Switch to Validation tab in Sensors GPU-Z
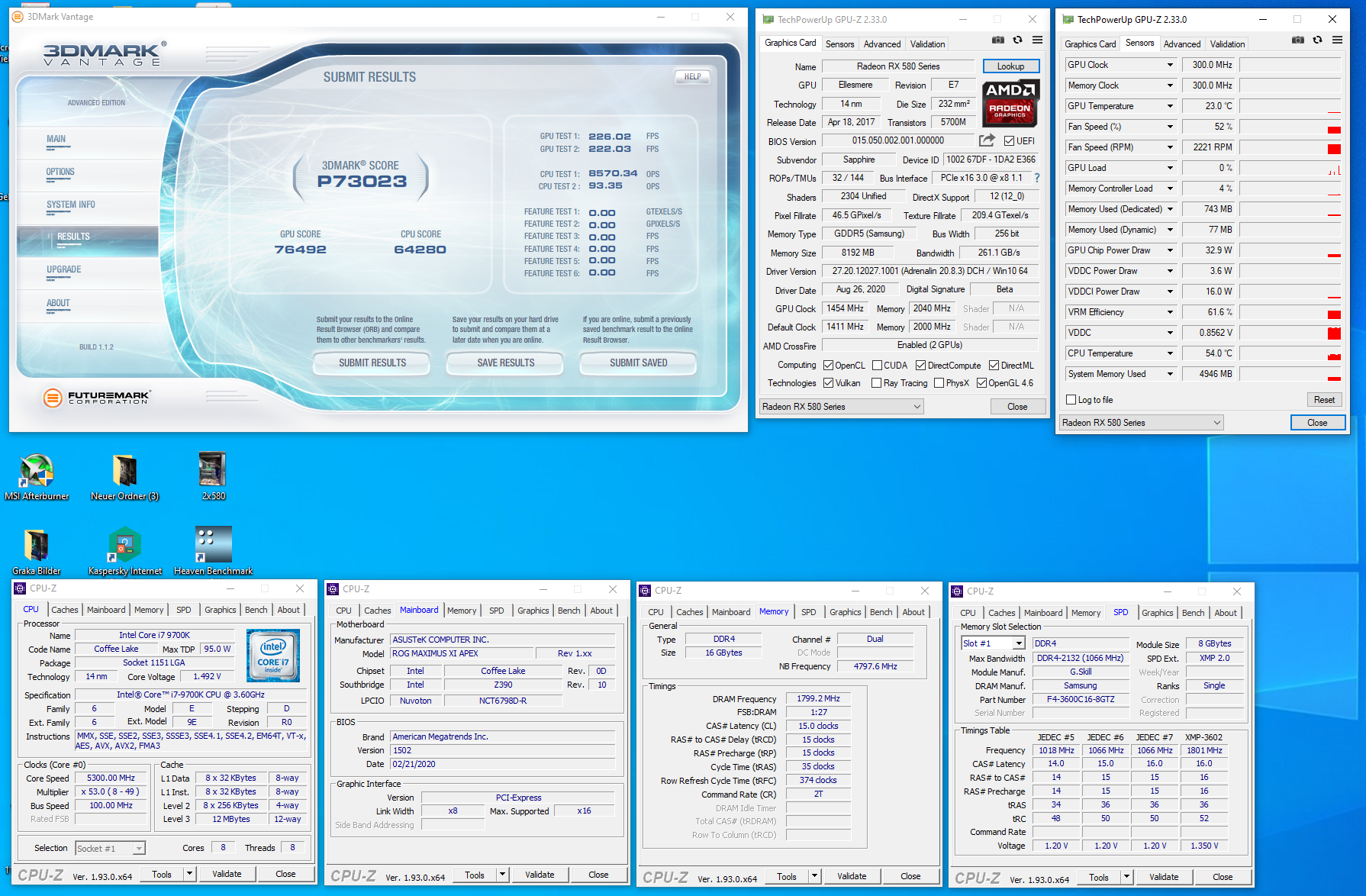This screenshot has height=896, width=1366. tap(1227, 44)
